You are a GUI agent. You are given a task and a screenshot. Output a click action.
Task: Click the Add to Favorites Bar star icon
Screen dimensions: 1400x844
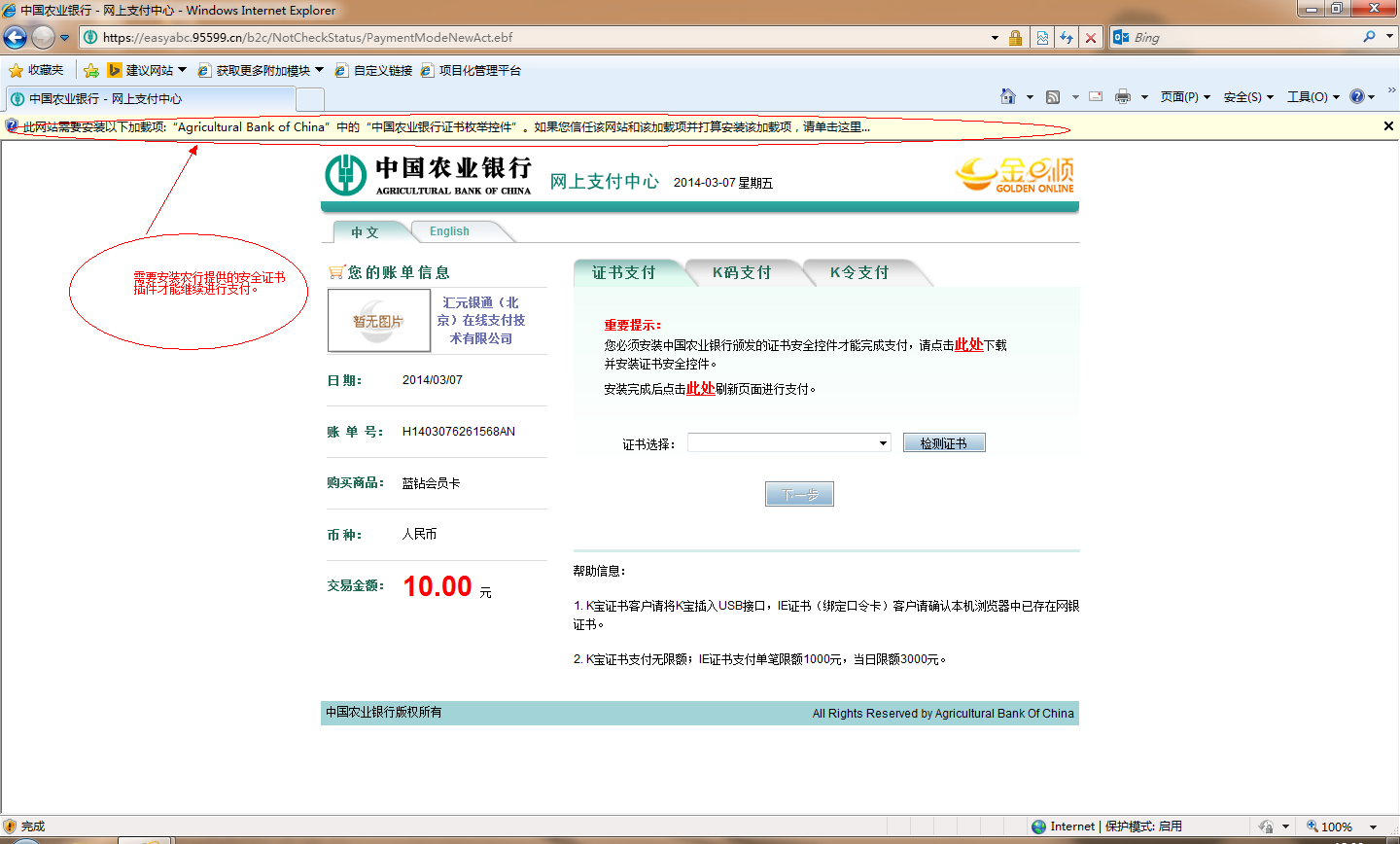(x=91, y=70)
